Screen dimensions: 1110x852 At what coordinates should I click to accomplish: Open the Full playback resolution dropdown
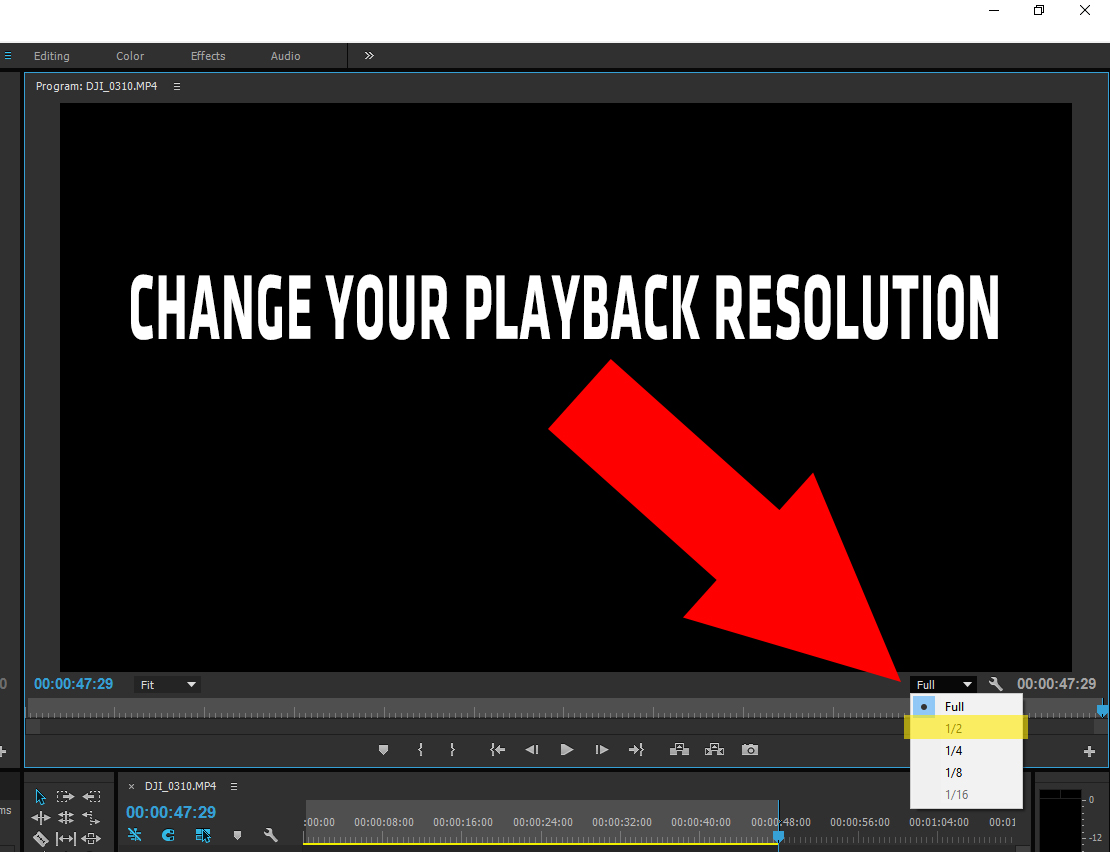pos(943,684)
